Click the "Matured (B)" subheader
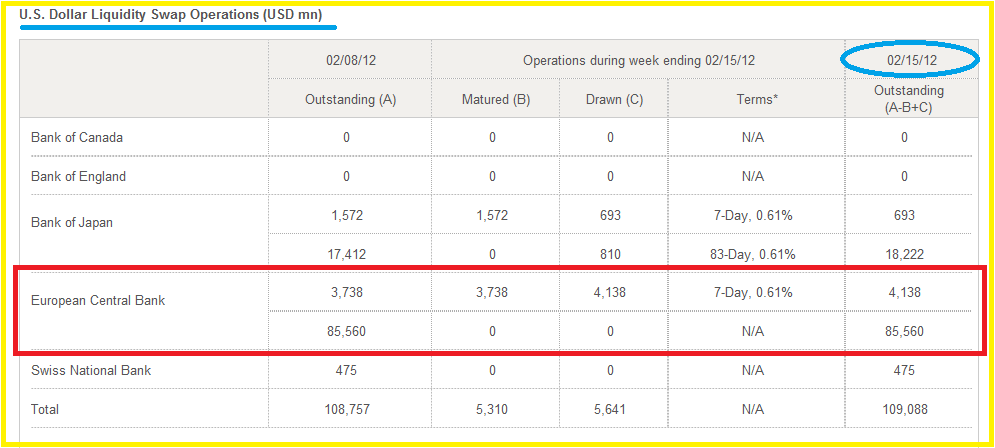The width and height of the screenshot is (995, 448). pos(496,100)
